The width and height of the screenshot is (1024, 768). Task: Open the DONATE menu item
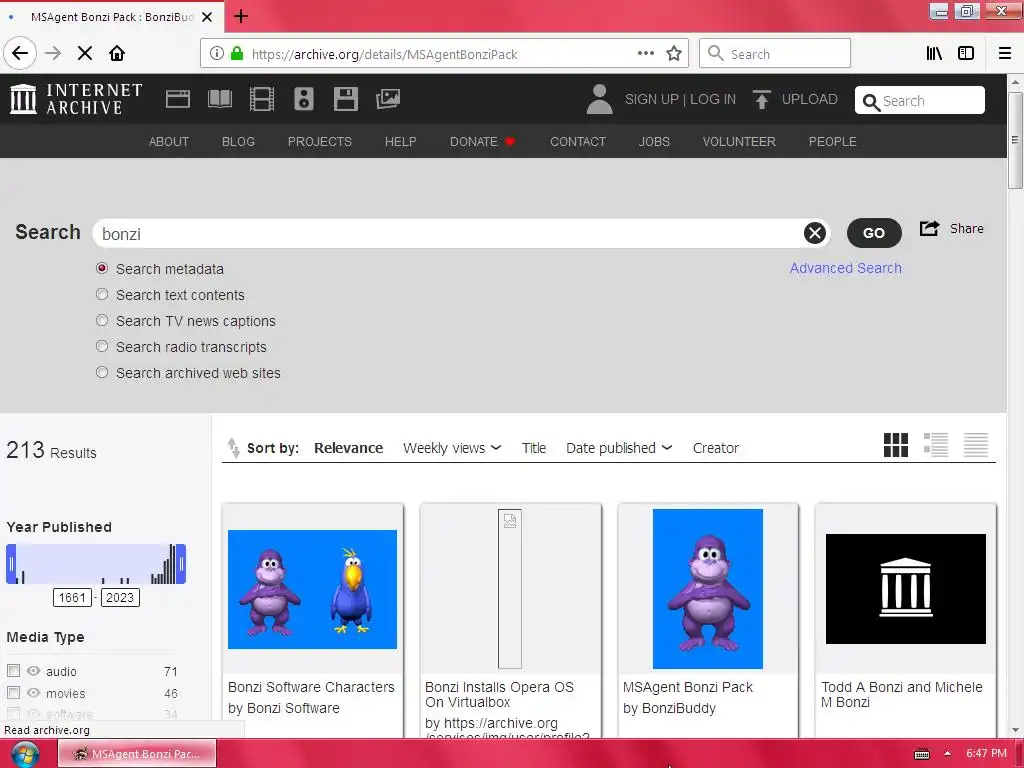coord(483,142)
